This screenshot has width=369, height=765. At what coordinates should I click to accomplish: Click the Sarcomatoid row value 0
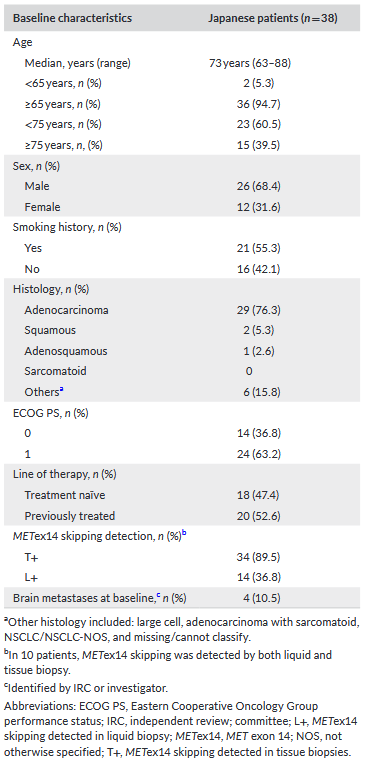[x=249, y=371]
